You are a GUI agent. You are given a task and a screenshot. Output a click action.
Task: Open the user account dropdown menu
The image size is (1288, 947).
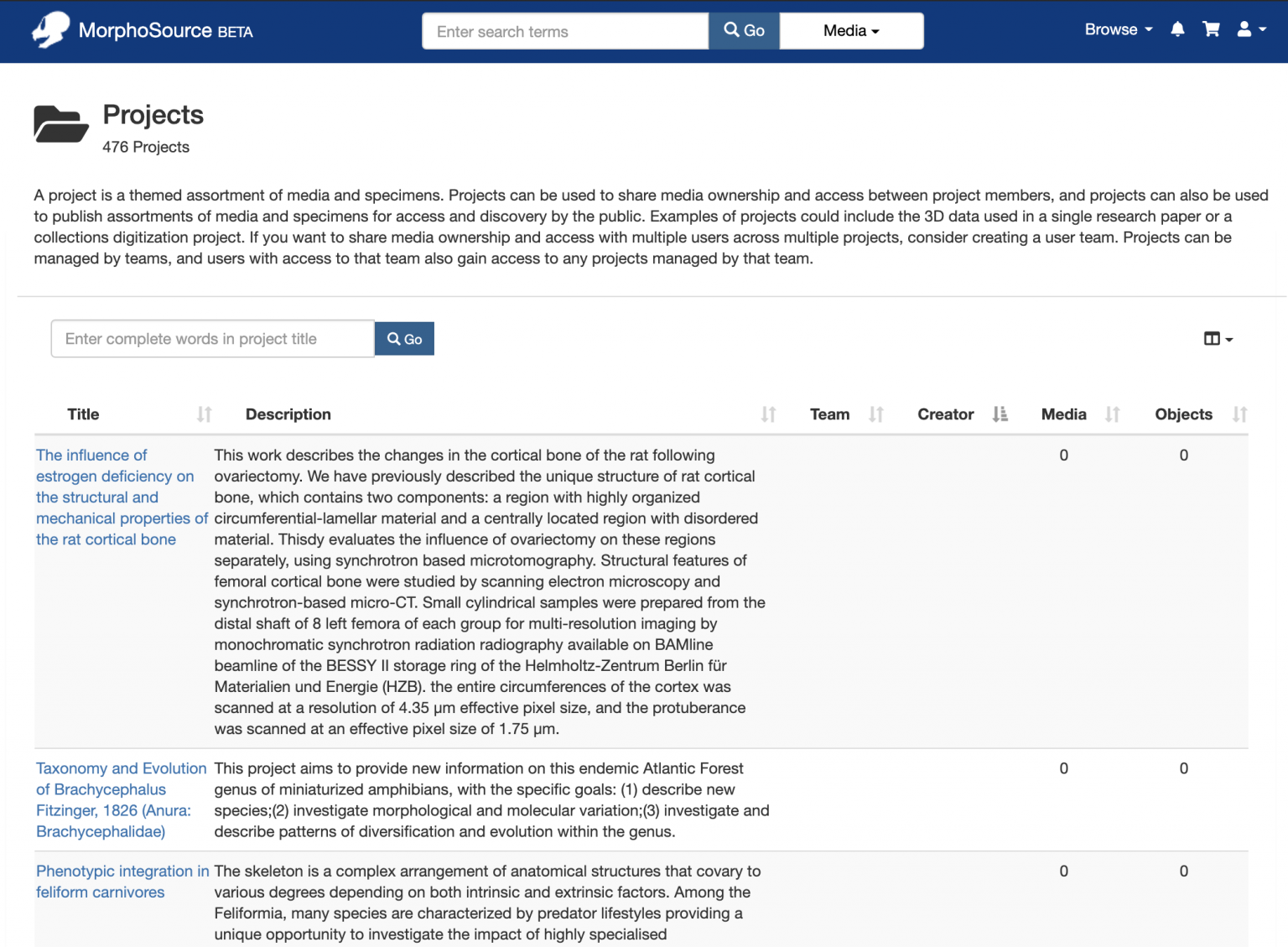pyautogui.click(x=1250, y=29)
